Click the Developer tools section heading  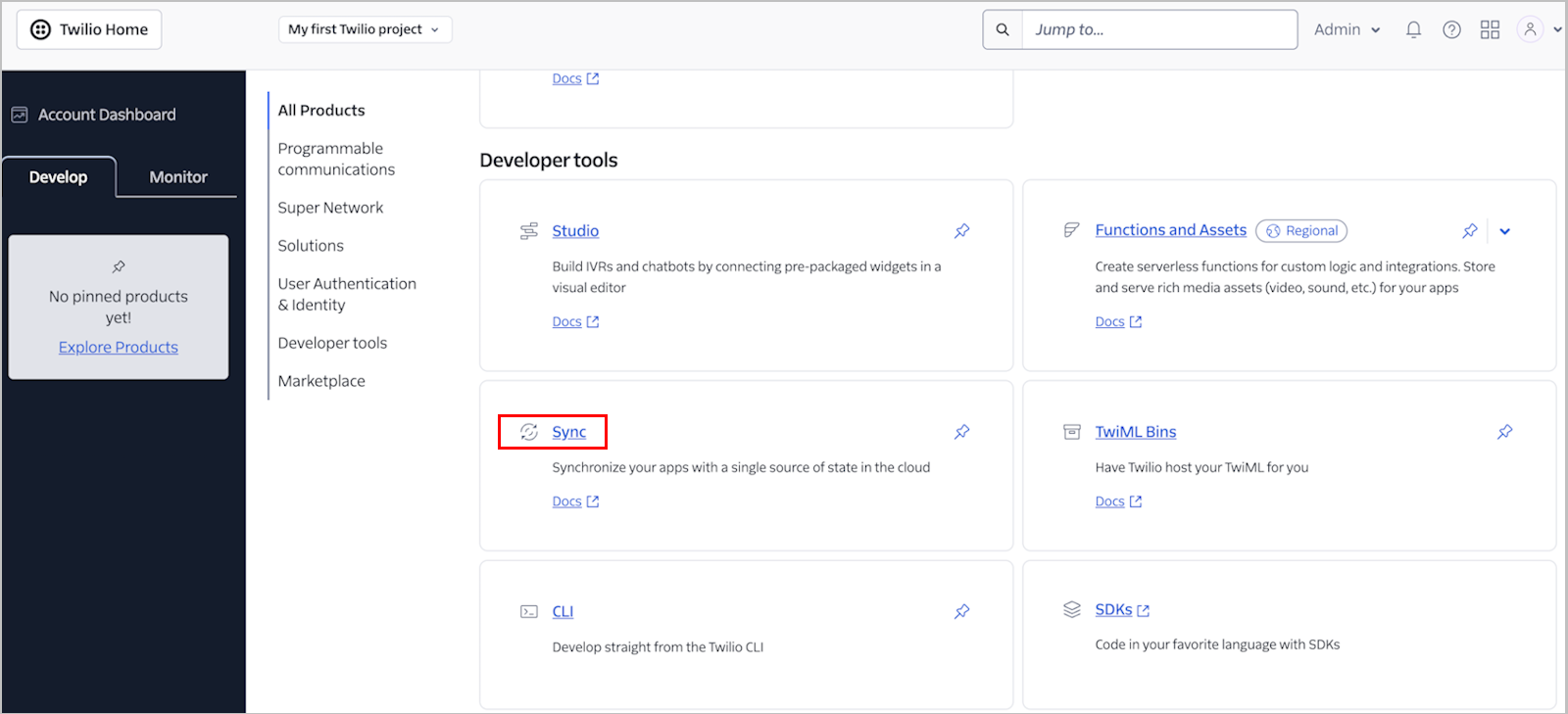(x=549, y=160)
